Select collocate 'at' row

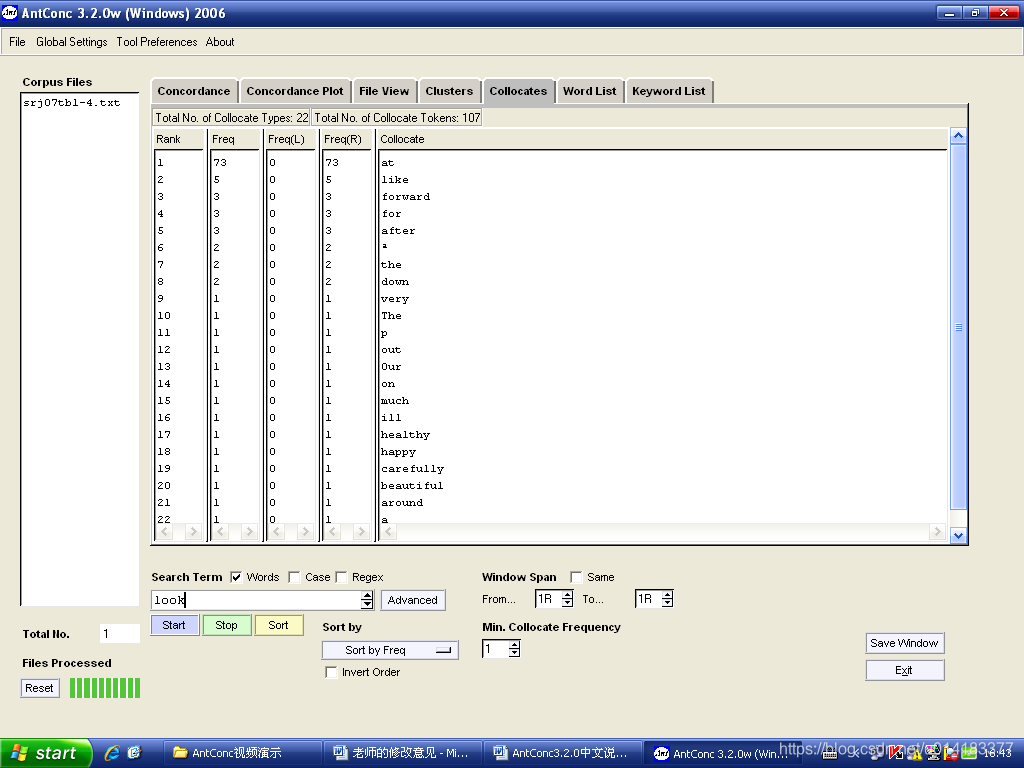pyautogui.click(x=387, y=163)
